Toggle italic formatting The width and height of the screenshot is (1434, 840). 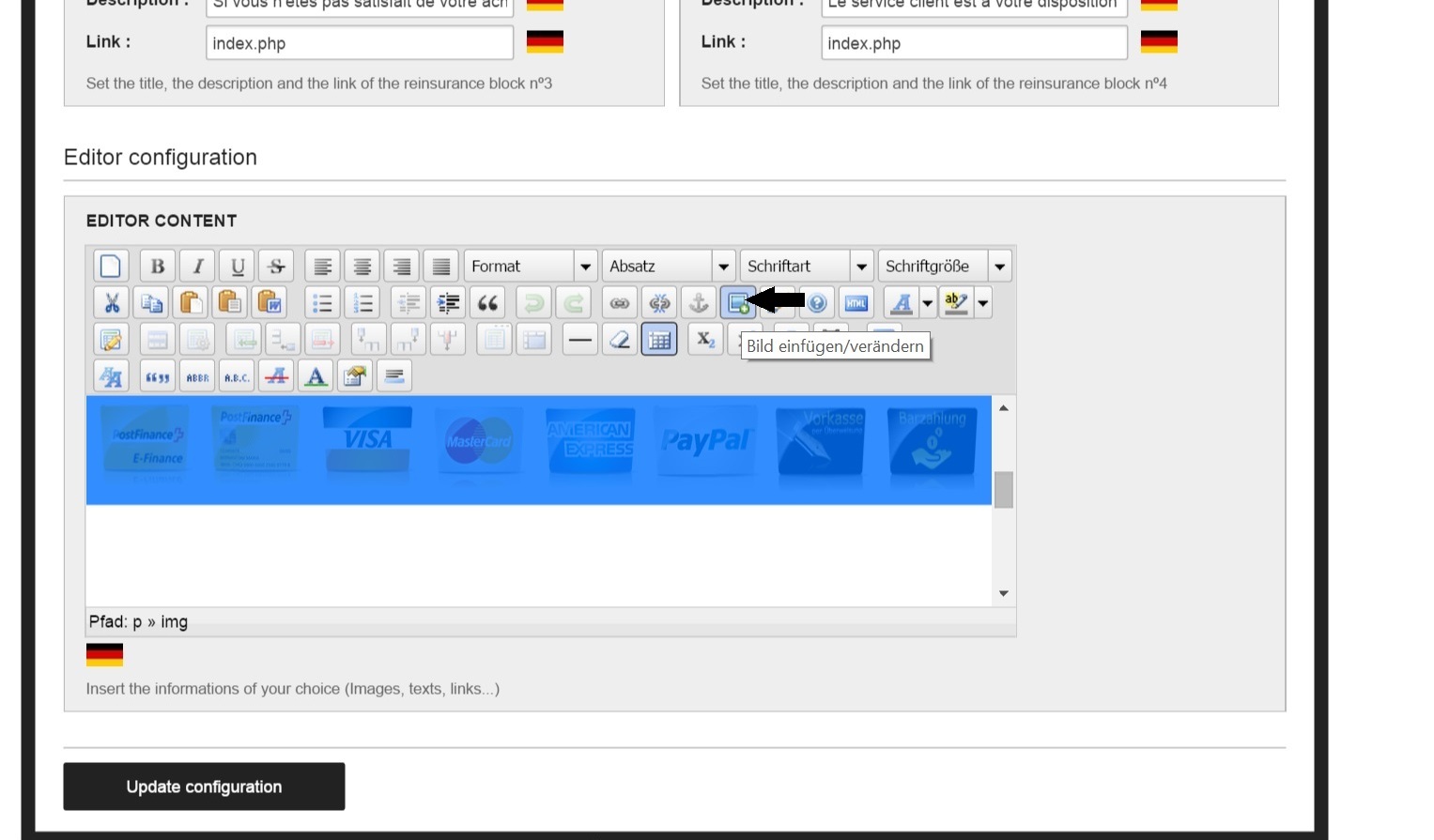[198, 267]
